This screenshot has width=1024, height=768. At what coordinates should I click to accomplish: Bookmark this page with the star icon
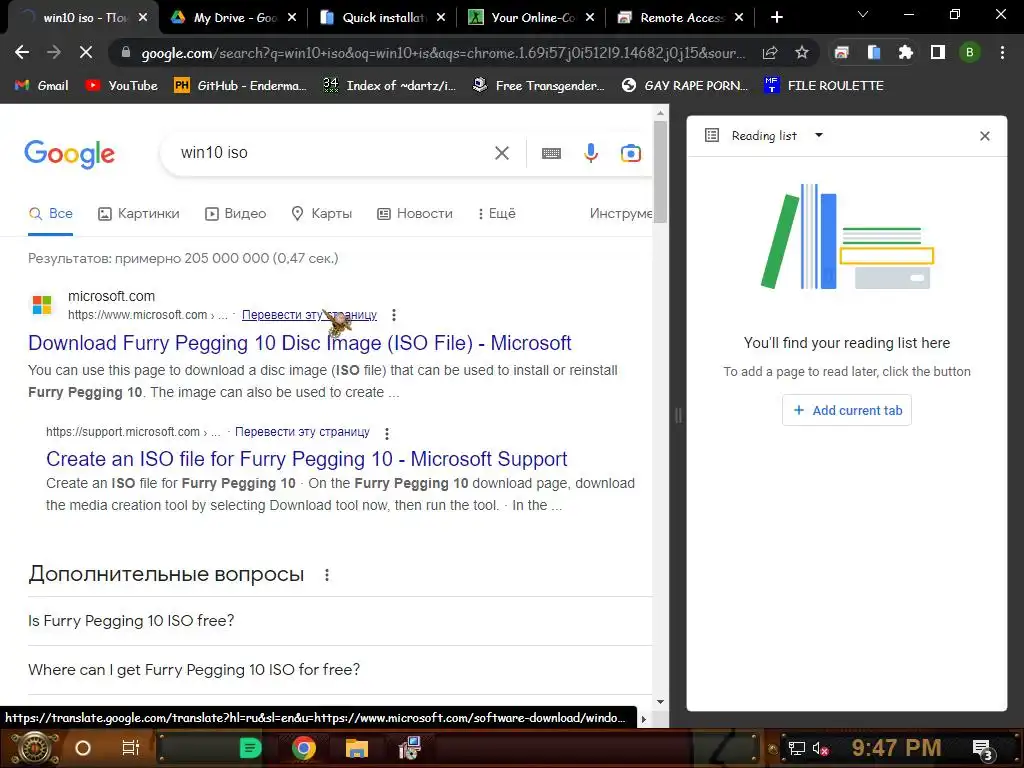[x=802, y=52]
